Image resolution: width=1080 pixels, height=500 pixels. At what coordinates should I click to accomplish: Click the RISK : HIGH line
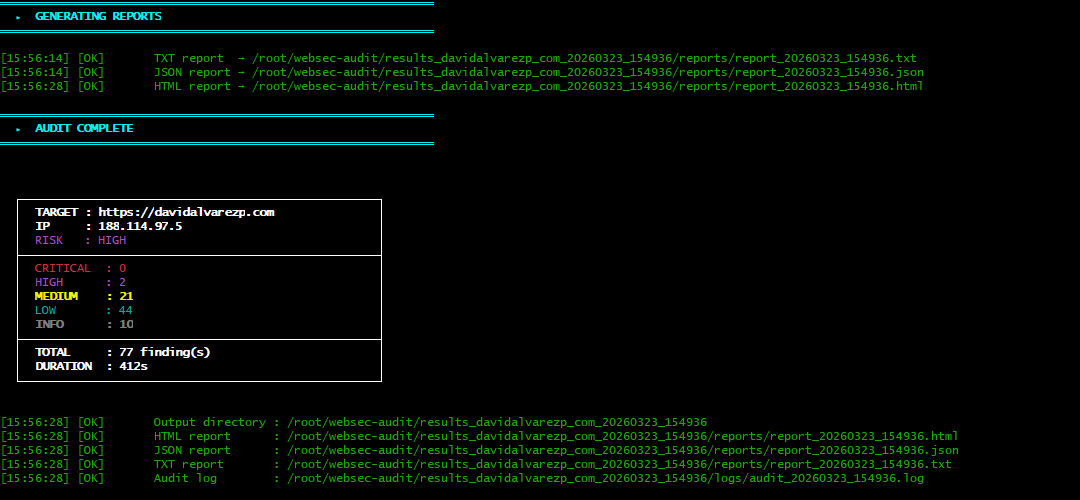tap(81, 240)
